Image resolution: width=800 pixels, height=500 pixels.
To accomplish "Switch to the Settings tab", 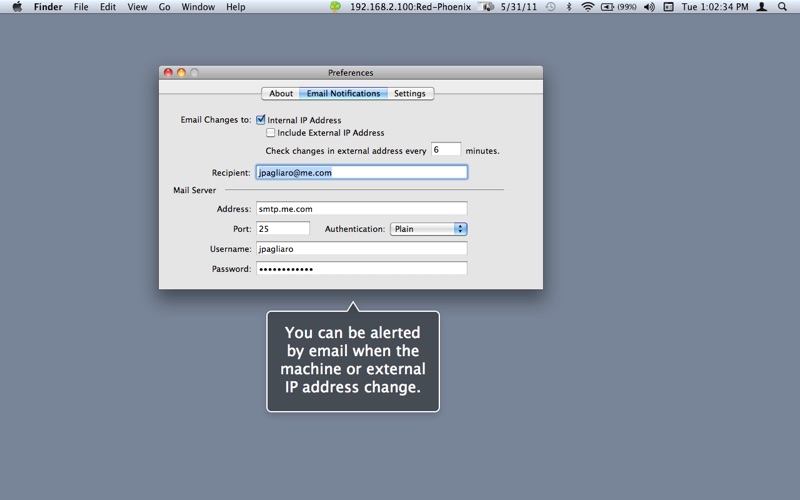I will pyautogui.click(x=410, y=93).
